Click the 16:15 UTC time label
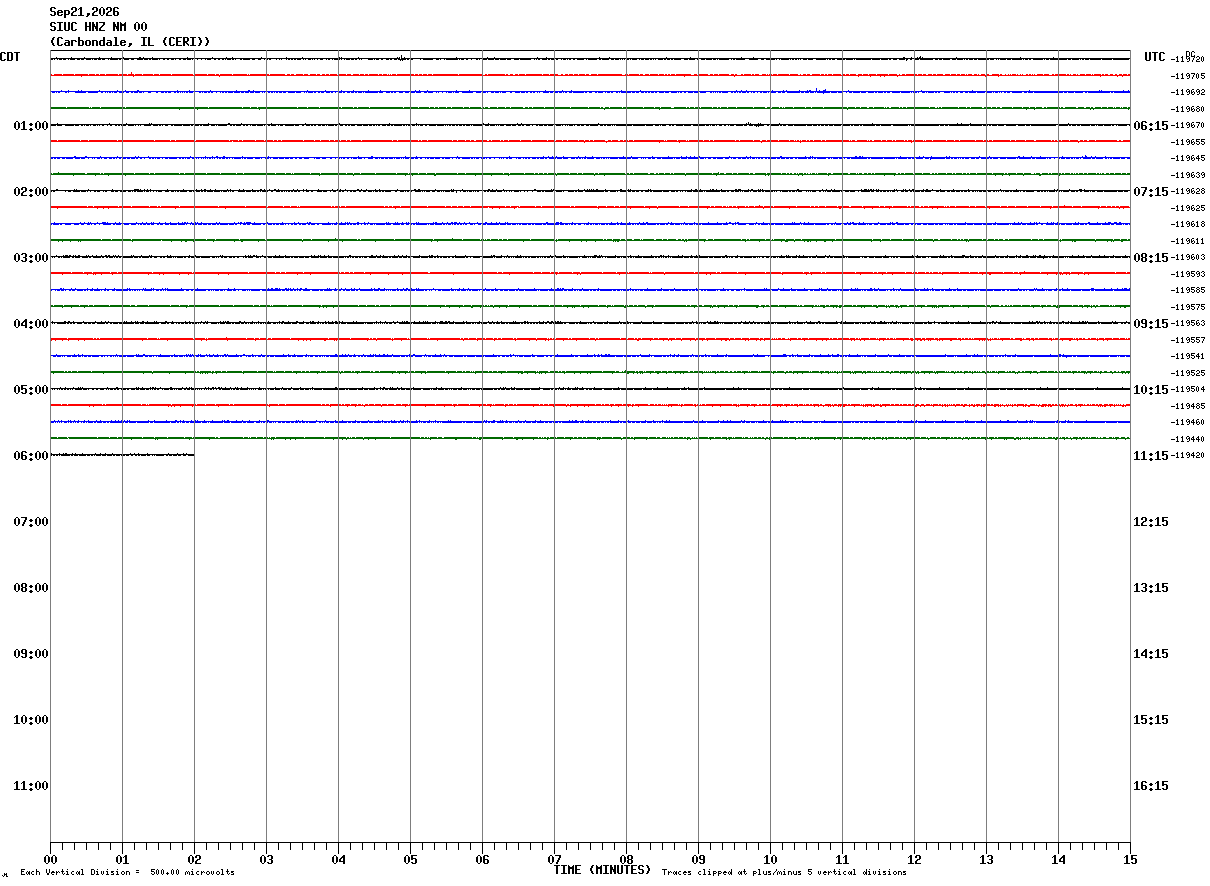1210x886 pixels. (1150, 786)
